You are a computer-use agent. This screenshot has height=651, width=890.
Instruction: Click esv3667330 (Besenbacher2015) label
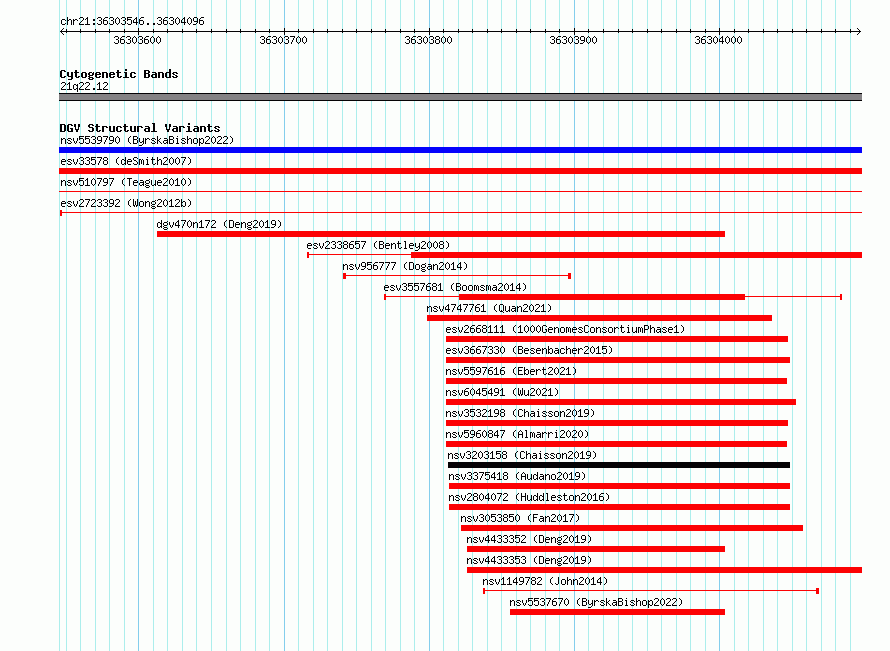530,350
